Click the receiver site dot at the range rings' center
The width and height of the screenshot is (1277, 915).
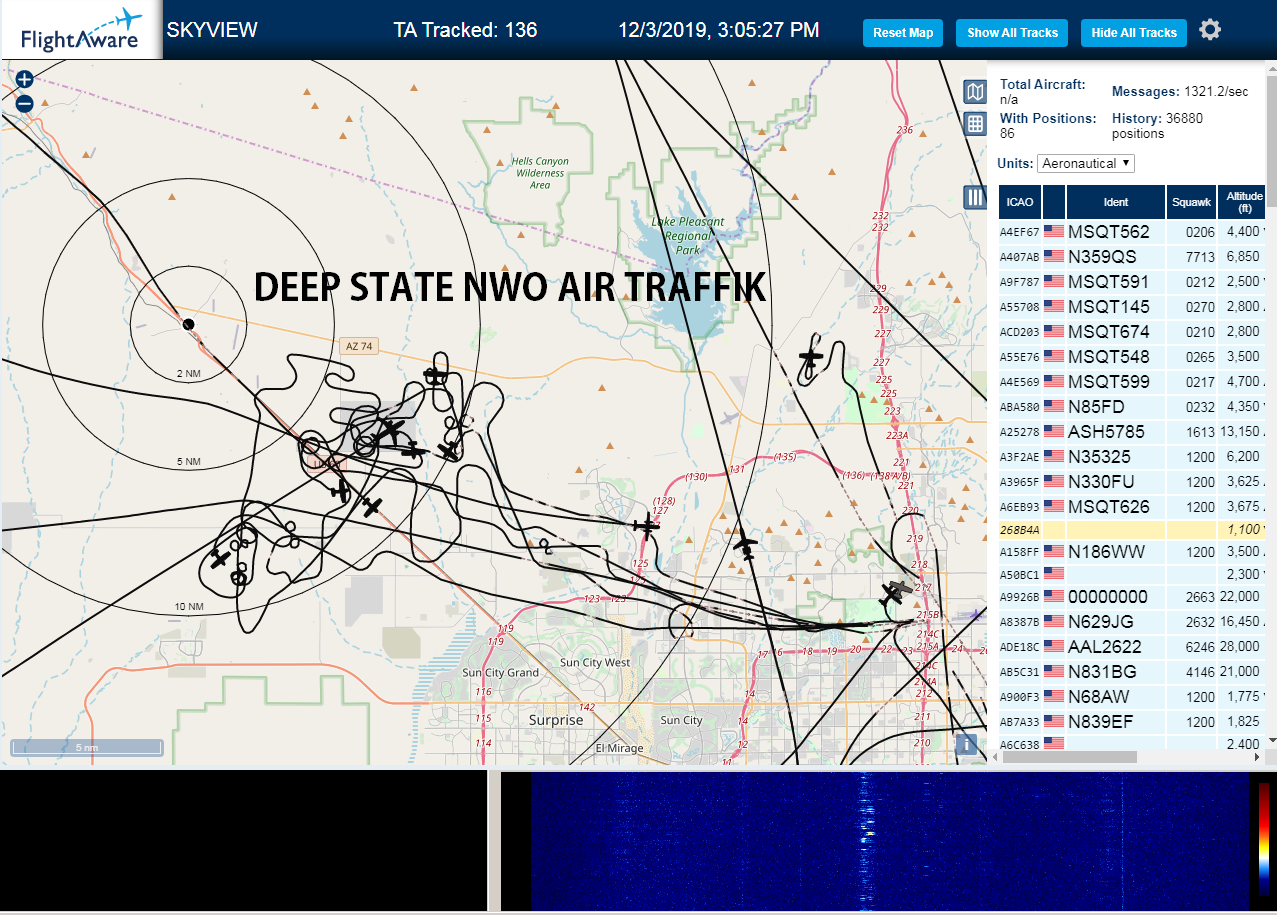point(187,323)
